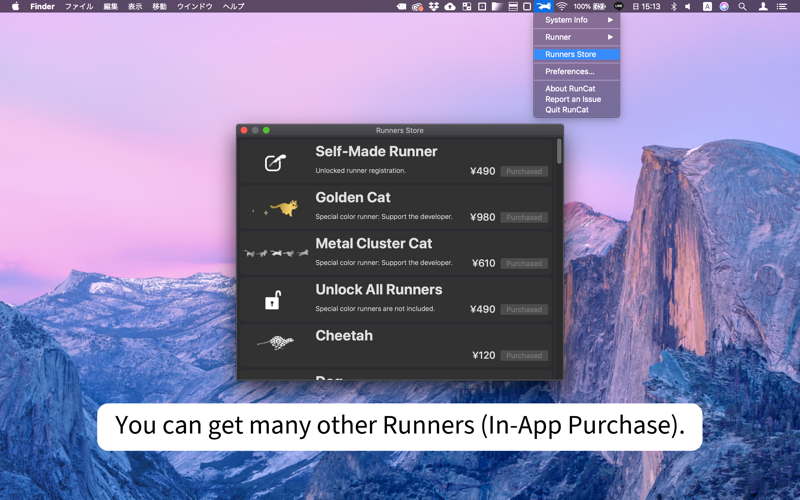
Task: Choose Quit RunCat
Action: point(577,110)
